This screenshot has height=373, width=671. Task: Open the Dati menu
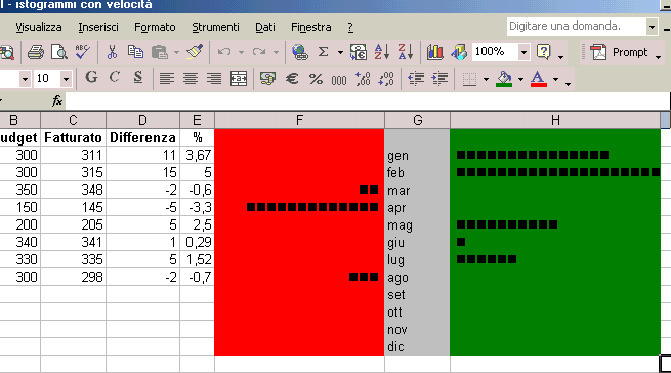click(265, 27)
